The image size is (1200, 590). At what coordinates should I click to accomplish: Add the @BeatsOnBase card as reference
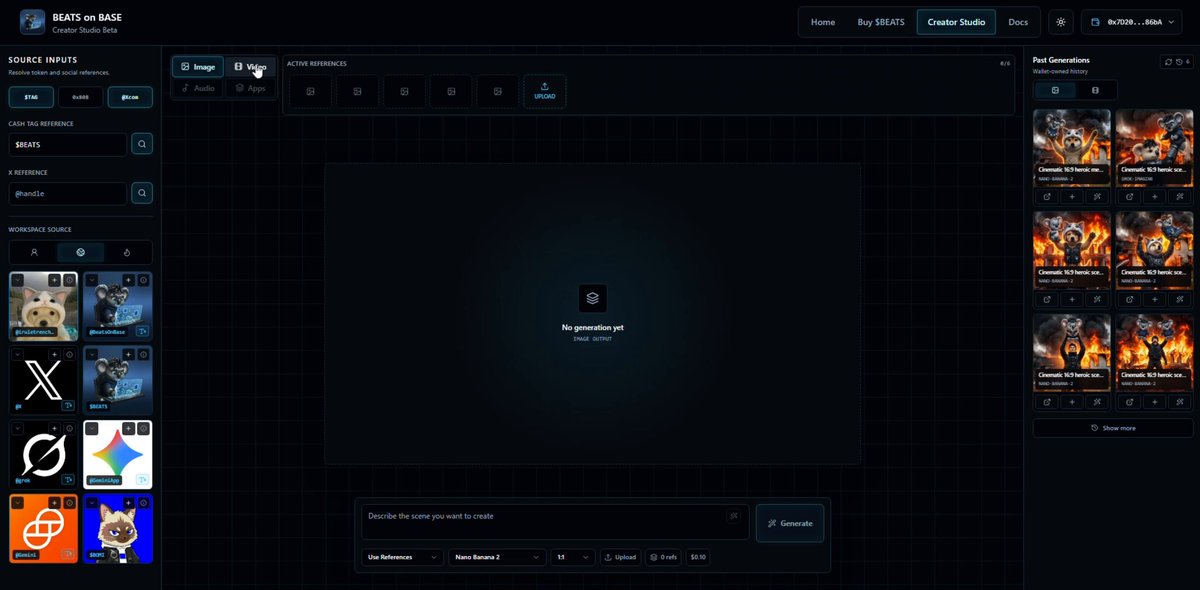point(129,280)
